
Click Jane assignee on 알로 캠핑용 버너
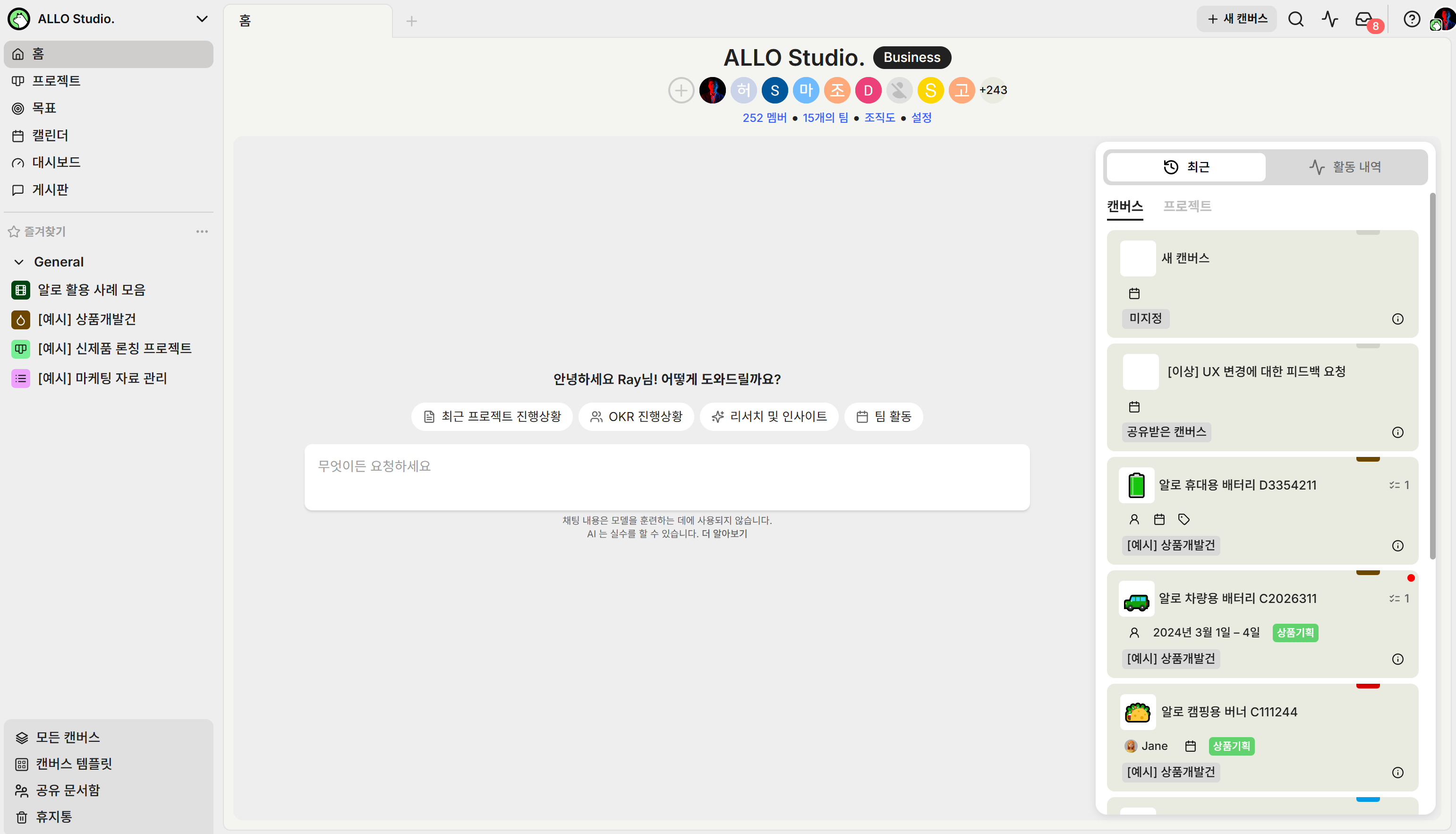click(1146, 747)
